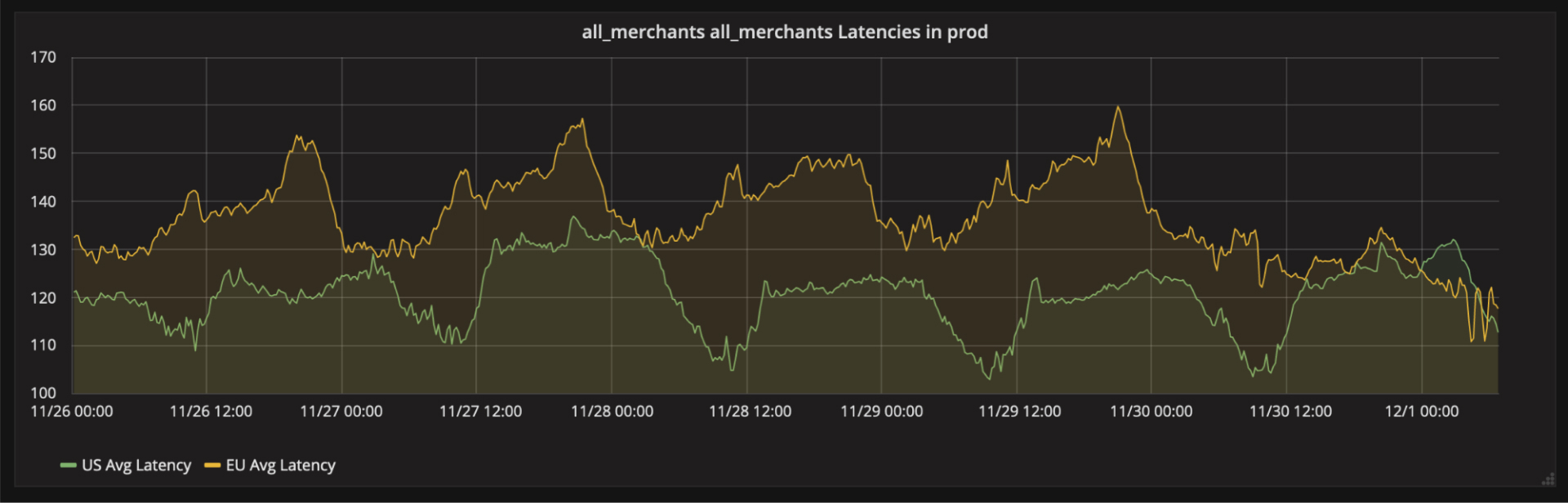This screenshot has width=1568, height=503.
Task: Click the 11/28 12:00 time axis label
Action: point(750,412)
